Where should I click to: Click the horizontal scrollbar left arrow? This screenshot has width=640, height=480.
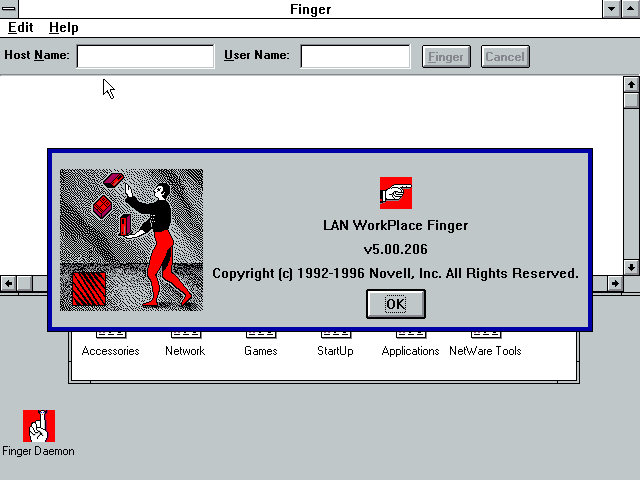[8, 283]
